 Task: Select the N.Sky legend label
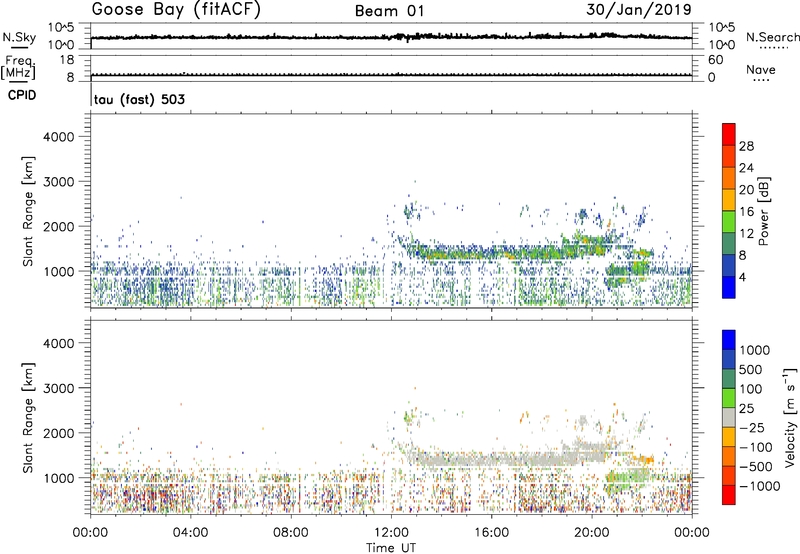pyautogui.click(x=19, y=37)
